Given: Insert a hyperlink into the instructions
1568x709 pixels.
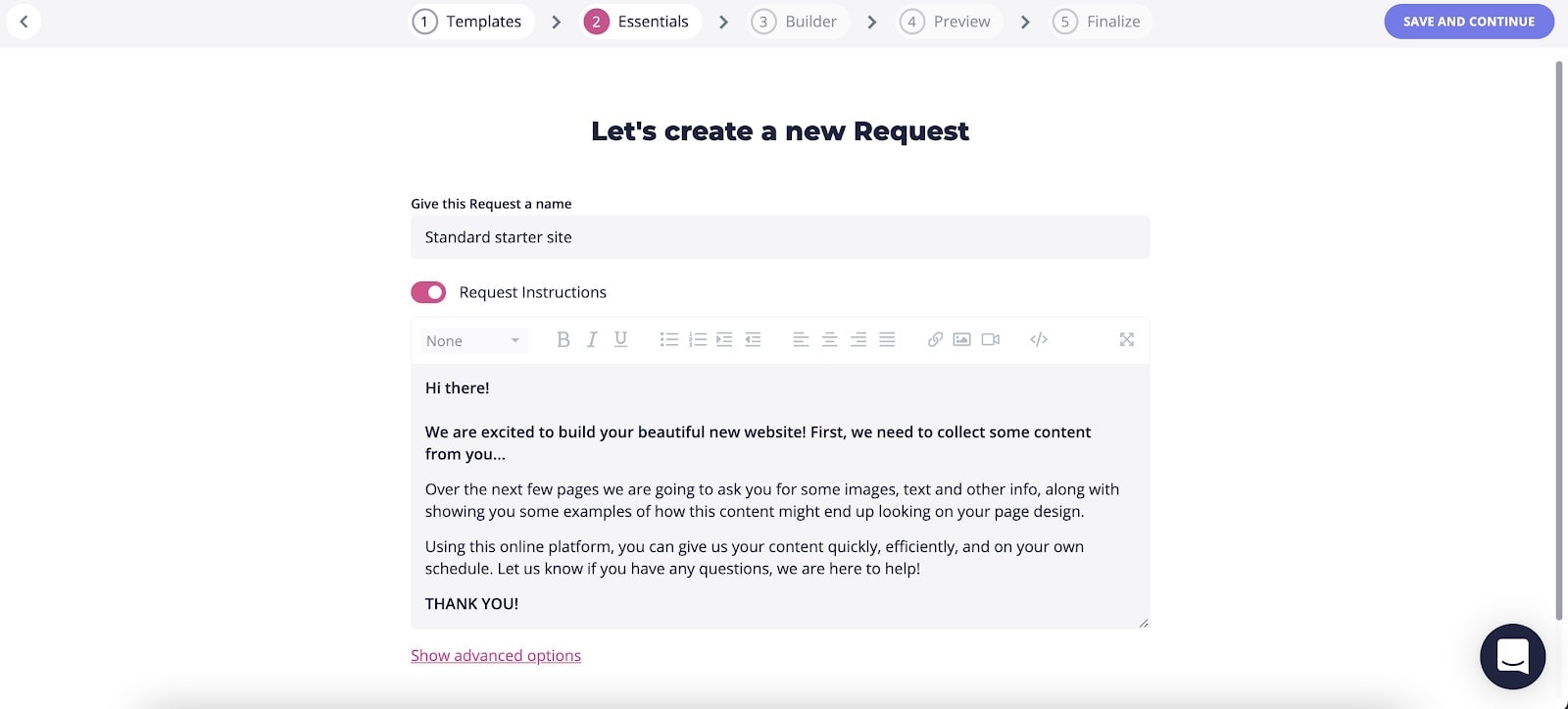Looking at the screenshot, I should pos(935,339).
